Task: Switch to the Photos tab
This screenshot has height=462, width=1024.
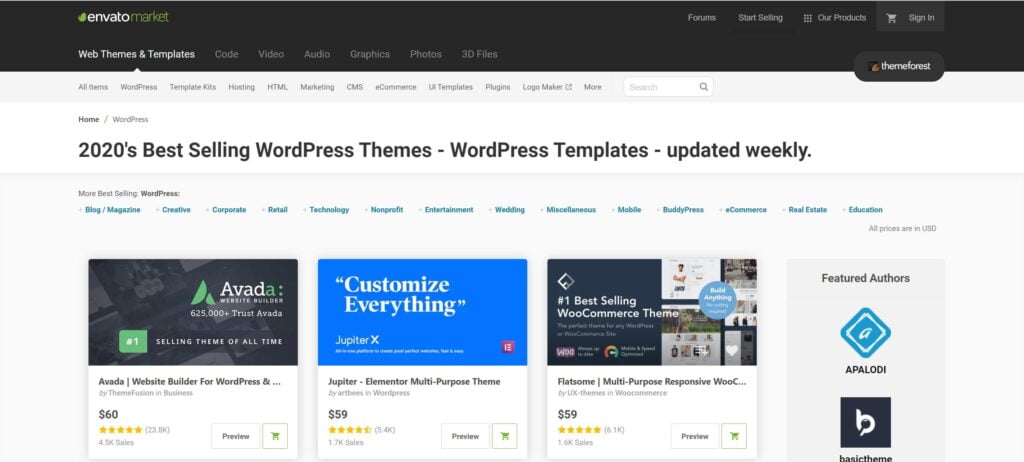Action: click(426, 54)
